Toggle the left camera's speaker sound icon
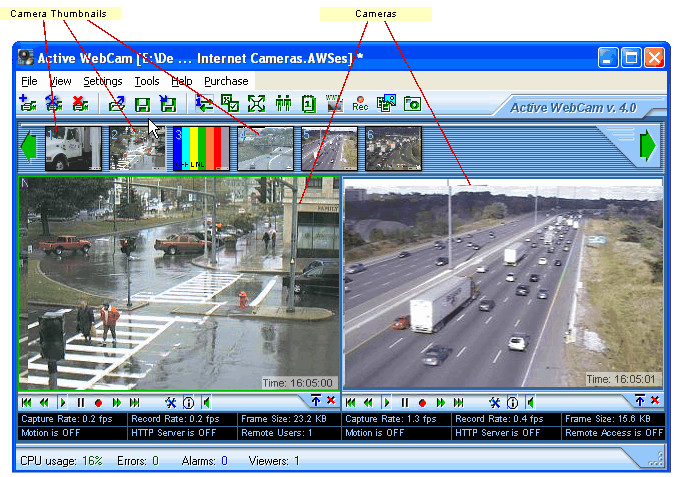The image size is (675, 477). (206, 401)
